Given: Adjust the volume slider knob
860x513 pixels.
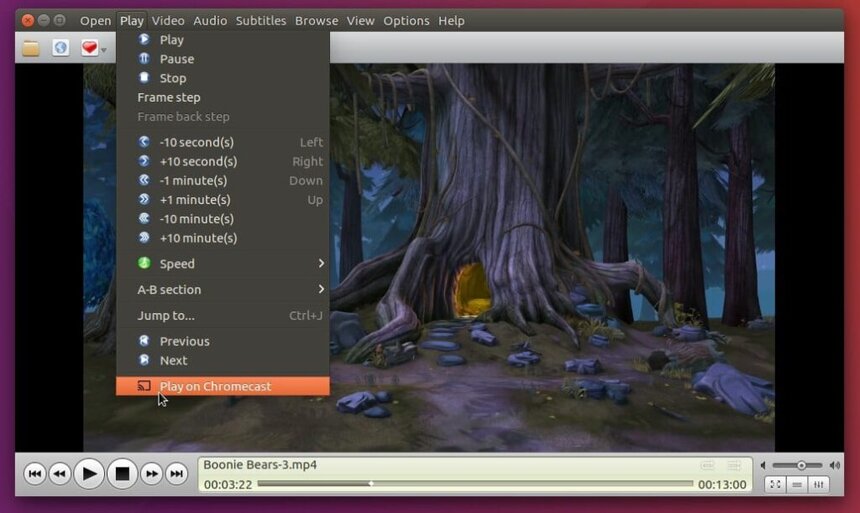Looking at the screenshot, I should click(x=801, y=465).
